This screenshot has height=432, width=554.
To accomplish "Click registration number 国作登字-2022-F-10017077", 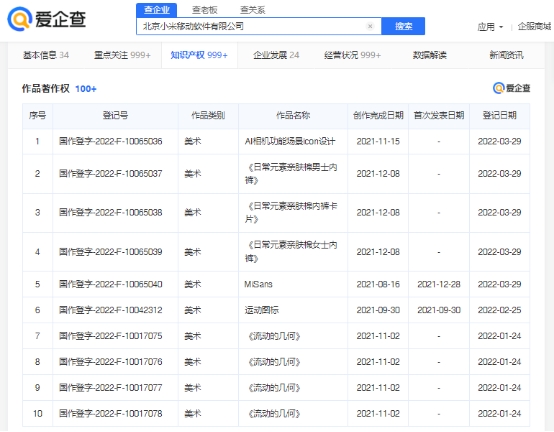I will [111, 387].
